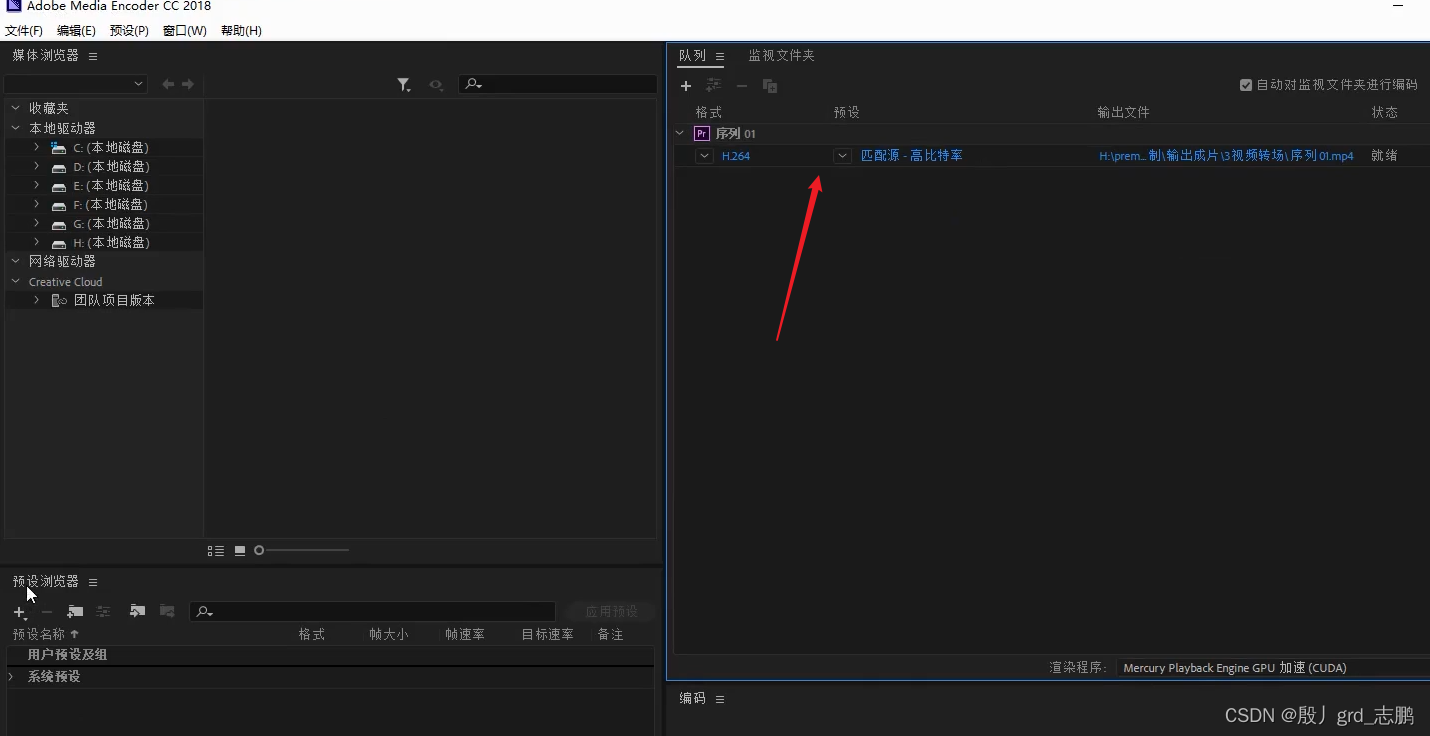The image size is (1430, 736).
Task: Click the 匹配源 - 高比特率 preset link
Action: [912, 156]
